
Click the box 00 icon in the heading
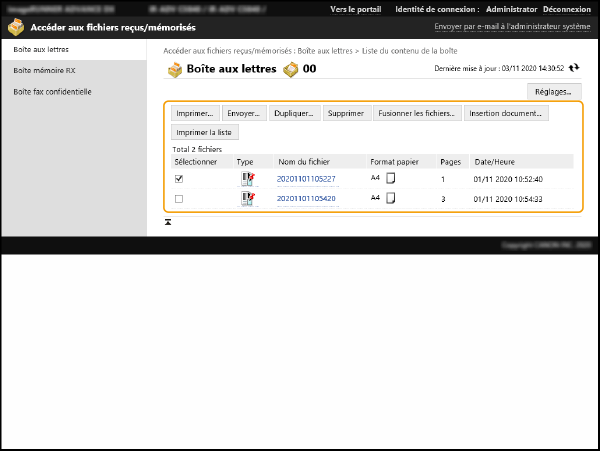291,69
